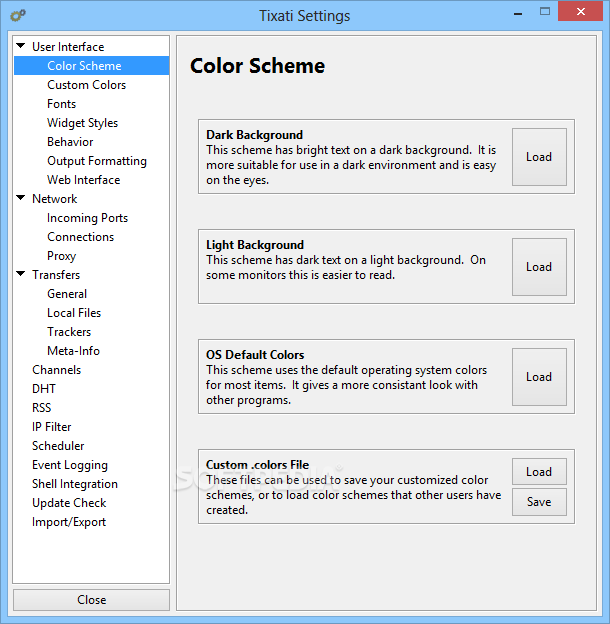Open the Scheduler settings page
The image size is (610, 624).
click(58, 446)
